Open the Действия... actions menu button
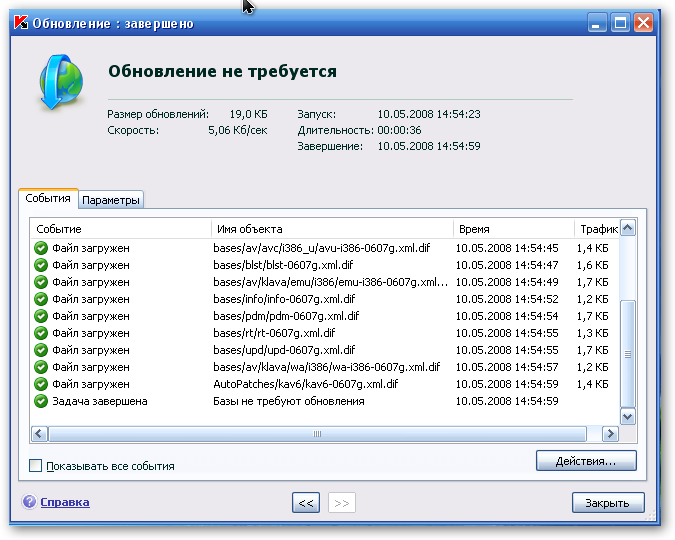The width and height of the screenshot is (675, 540). tap(586, 461)
